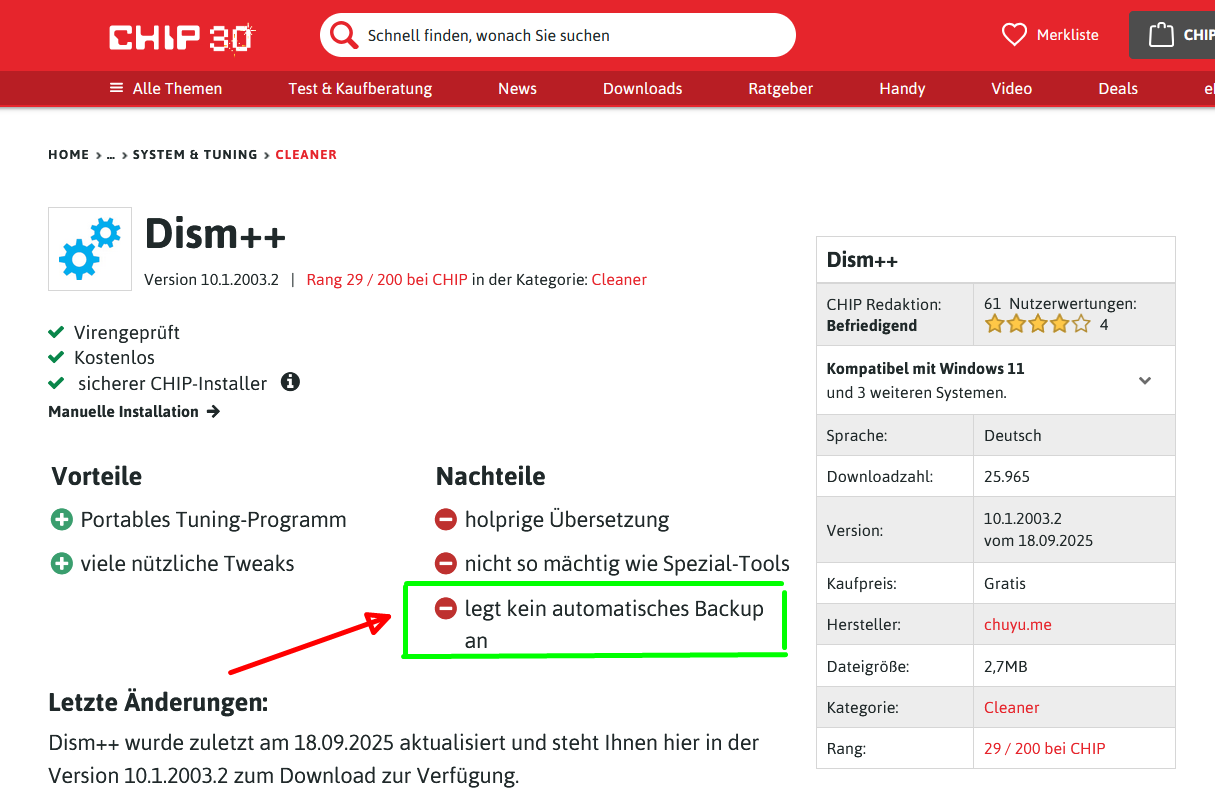
Task: Click the red minus icon at holprige Übersetzung
Action: 446,520
